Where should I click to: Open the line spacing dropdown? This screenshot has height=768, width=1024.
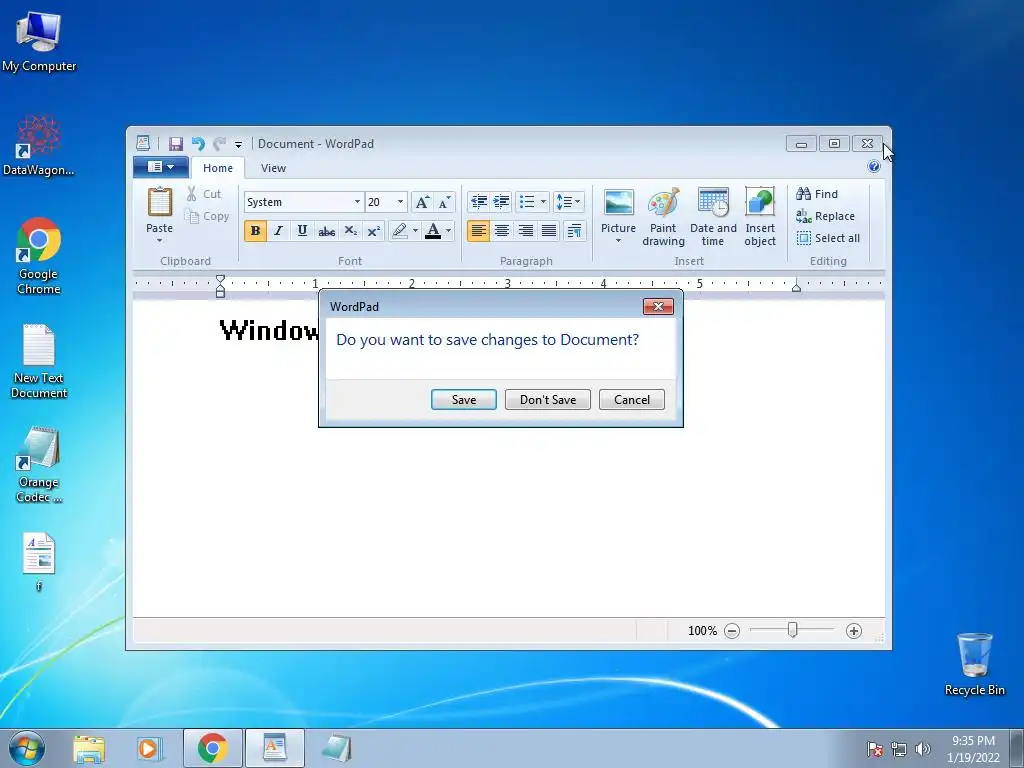(x=568, y=202)
